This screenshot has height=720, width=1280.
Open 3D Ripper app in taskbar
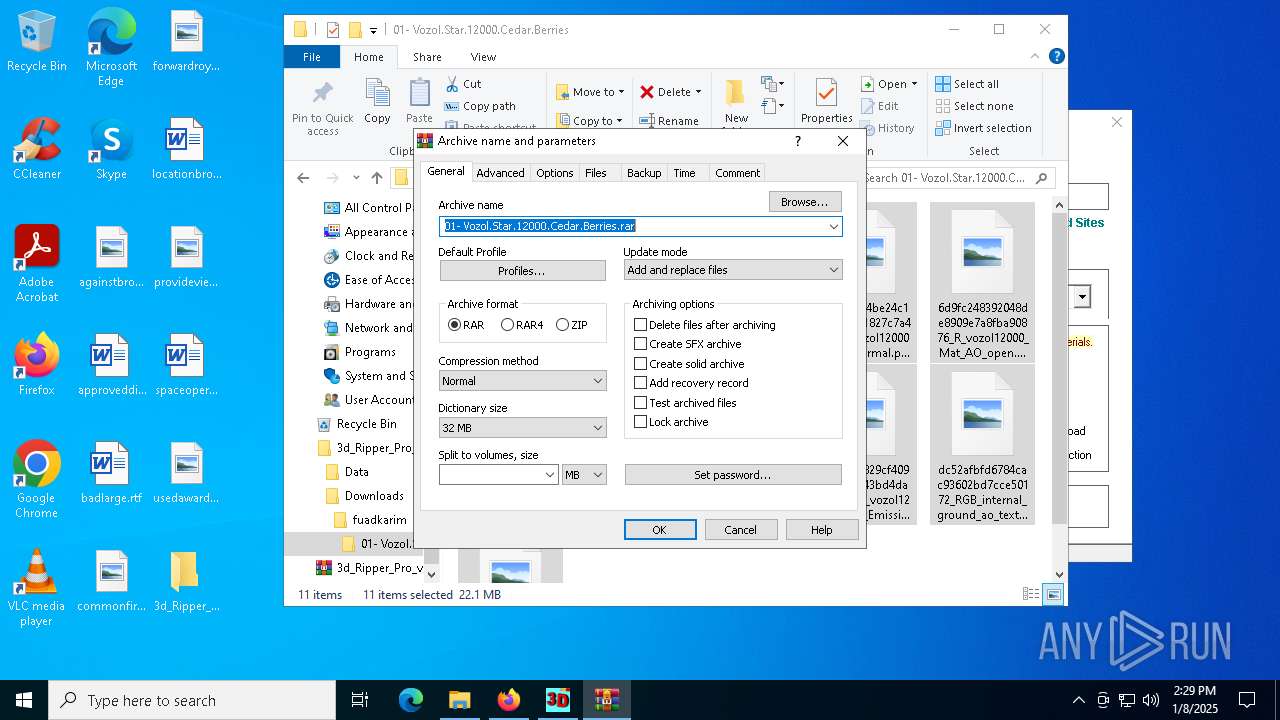click(558, 700)
